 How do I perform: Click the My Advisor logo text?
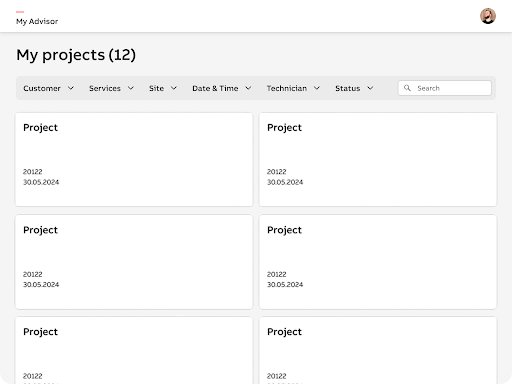point(37,21)
